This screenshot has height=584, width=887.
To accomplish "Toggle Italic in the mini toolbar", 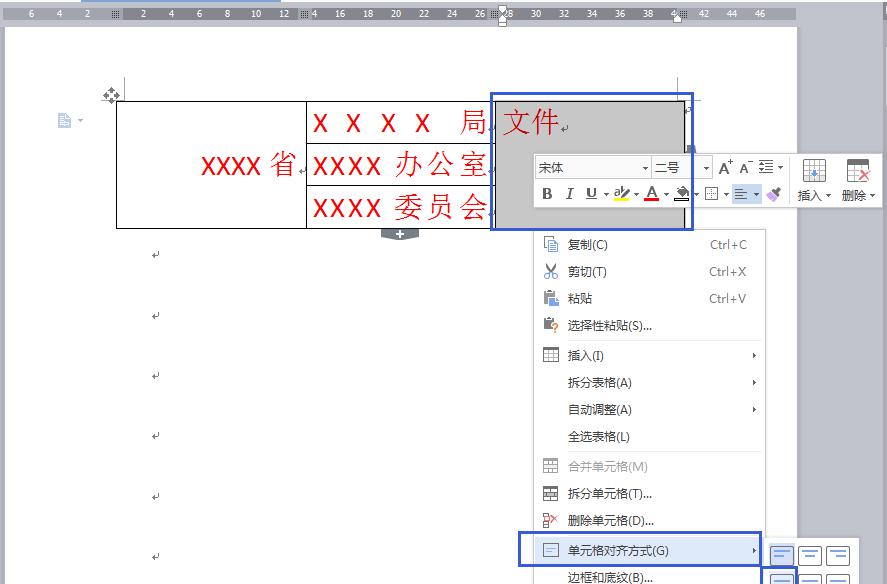I will click(570, 194).
